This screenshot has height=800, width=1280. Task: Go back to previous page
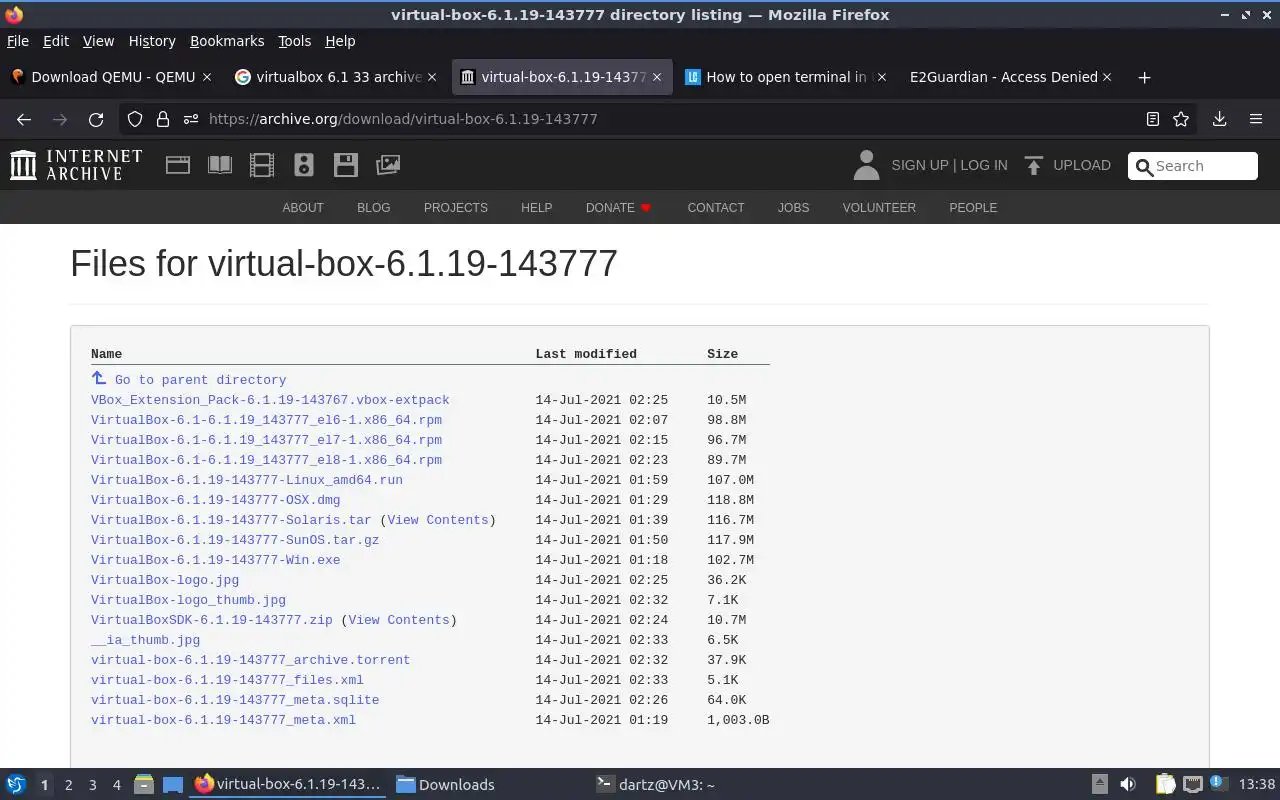(x=24, y=119)
